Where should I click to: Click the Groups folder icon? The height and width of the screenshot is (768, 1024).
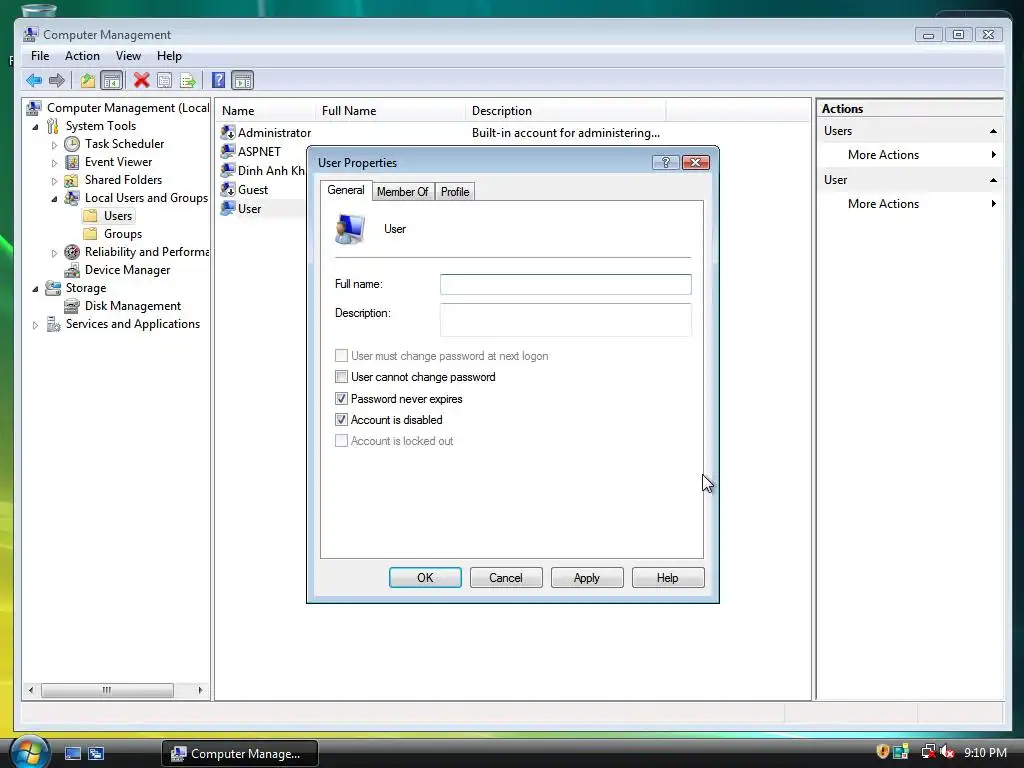(x=91, y=234)
